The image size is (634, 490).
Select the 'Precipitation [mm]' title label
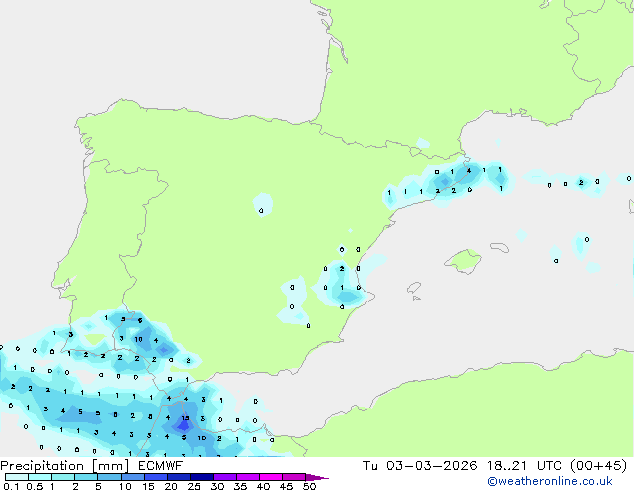(65, 466)
